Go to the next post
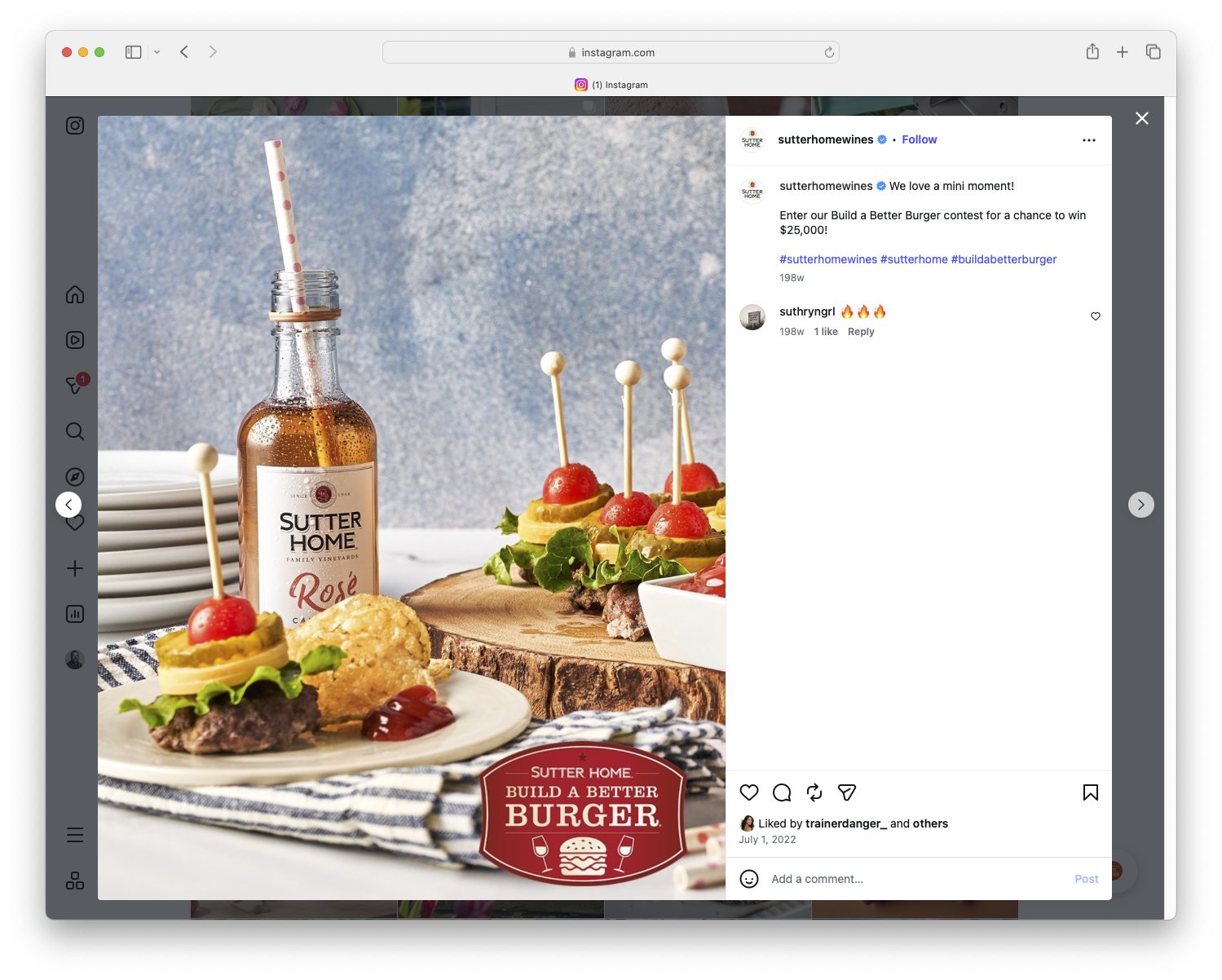The height and width of the screenshot is (980, 1222). coord(1141,505)
